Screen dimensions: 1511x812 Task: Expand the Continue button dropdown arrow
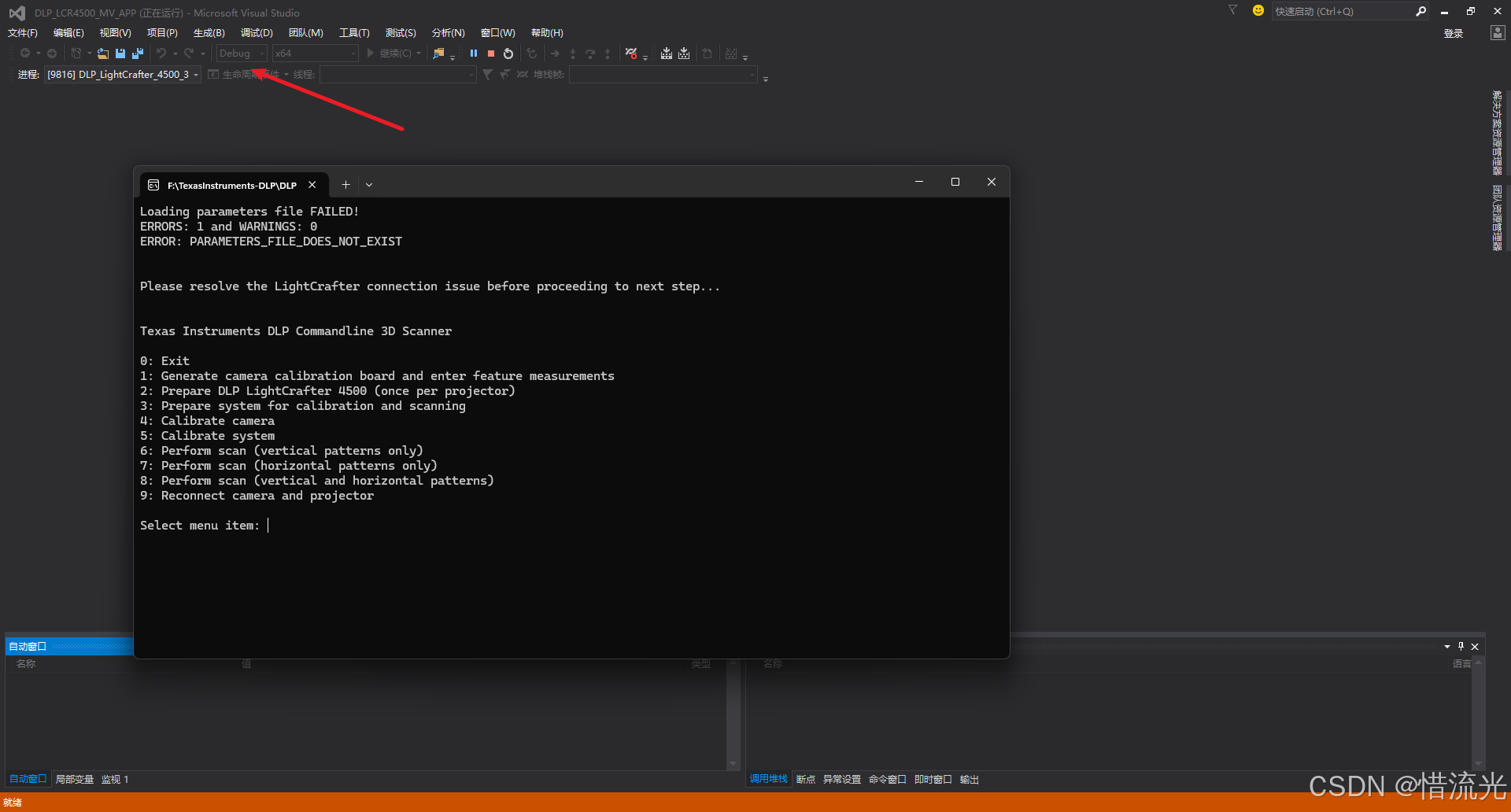[x=419, y=54]
